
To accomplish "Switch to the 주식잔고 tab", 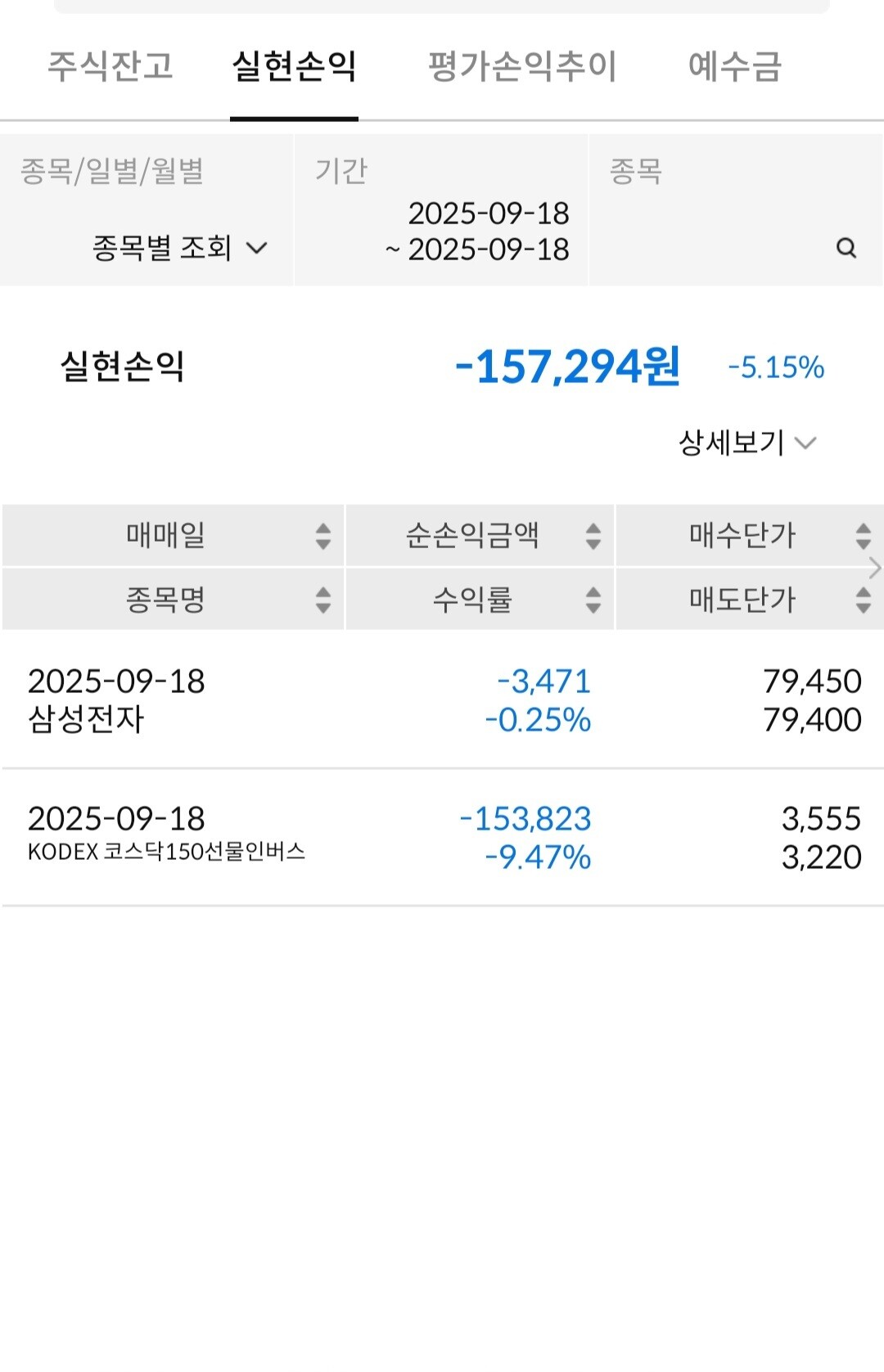I will [x=110, y=66].
